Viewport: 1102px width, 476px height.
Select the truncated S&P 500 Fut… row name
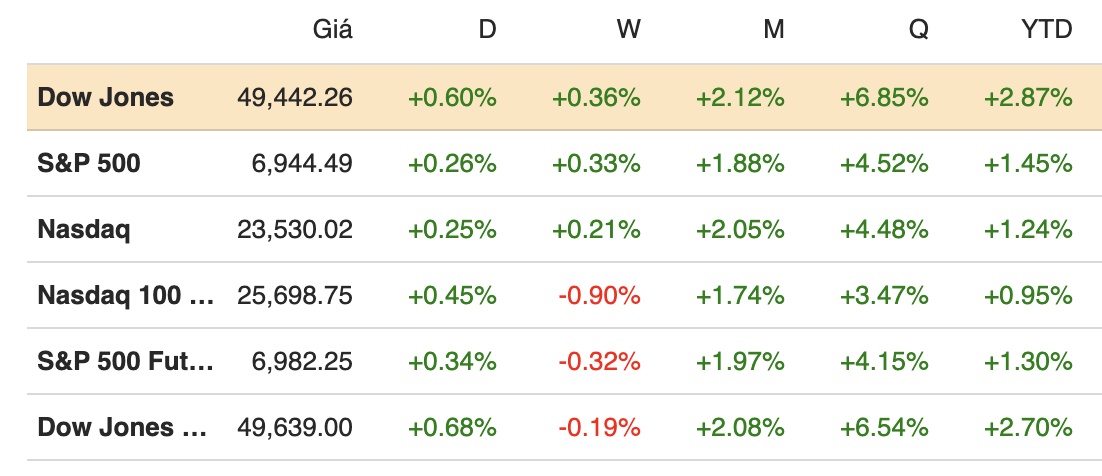tap(125, 361)
